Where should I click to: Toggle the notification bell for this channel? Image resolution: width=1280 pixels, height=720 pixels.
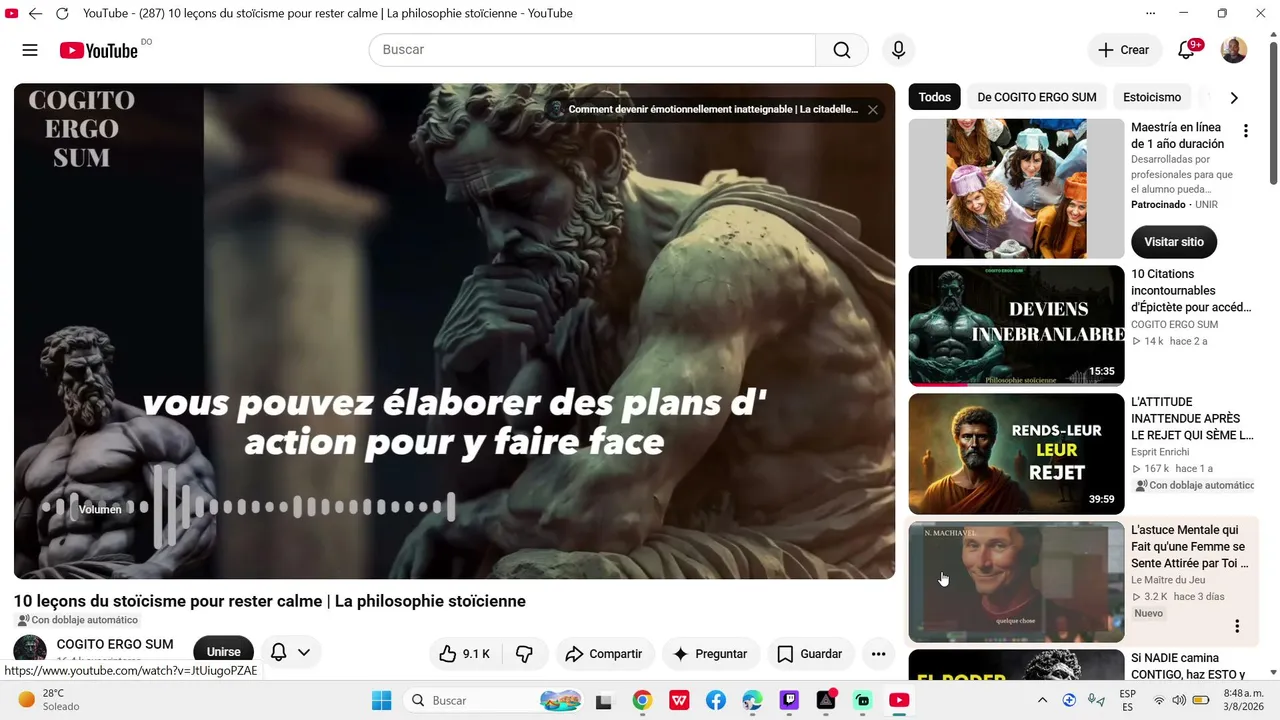(x=279, y=653)
